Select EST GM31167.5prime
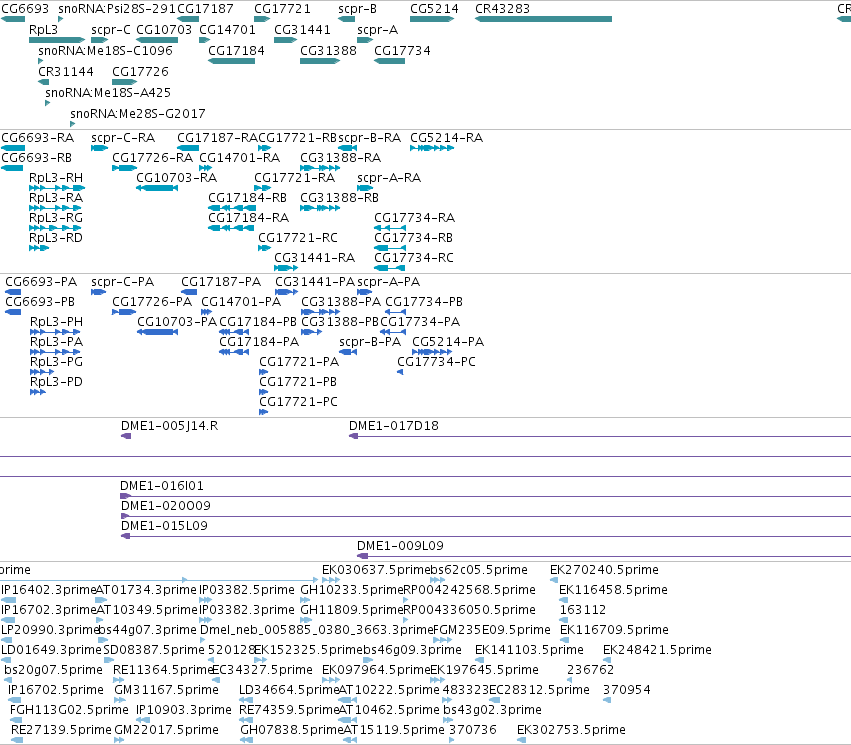Viewport: 851px width, 745px height. point(119,700)
